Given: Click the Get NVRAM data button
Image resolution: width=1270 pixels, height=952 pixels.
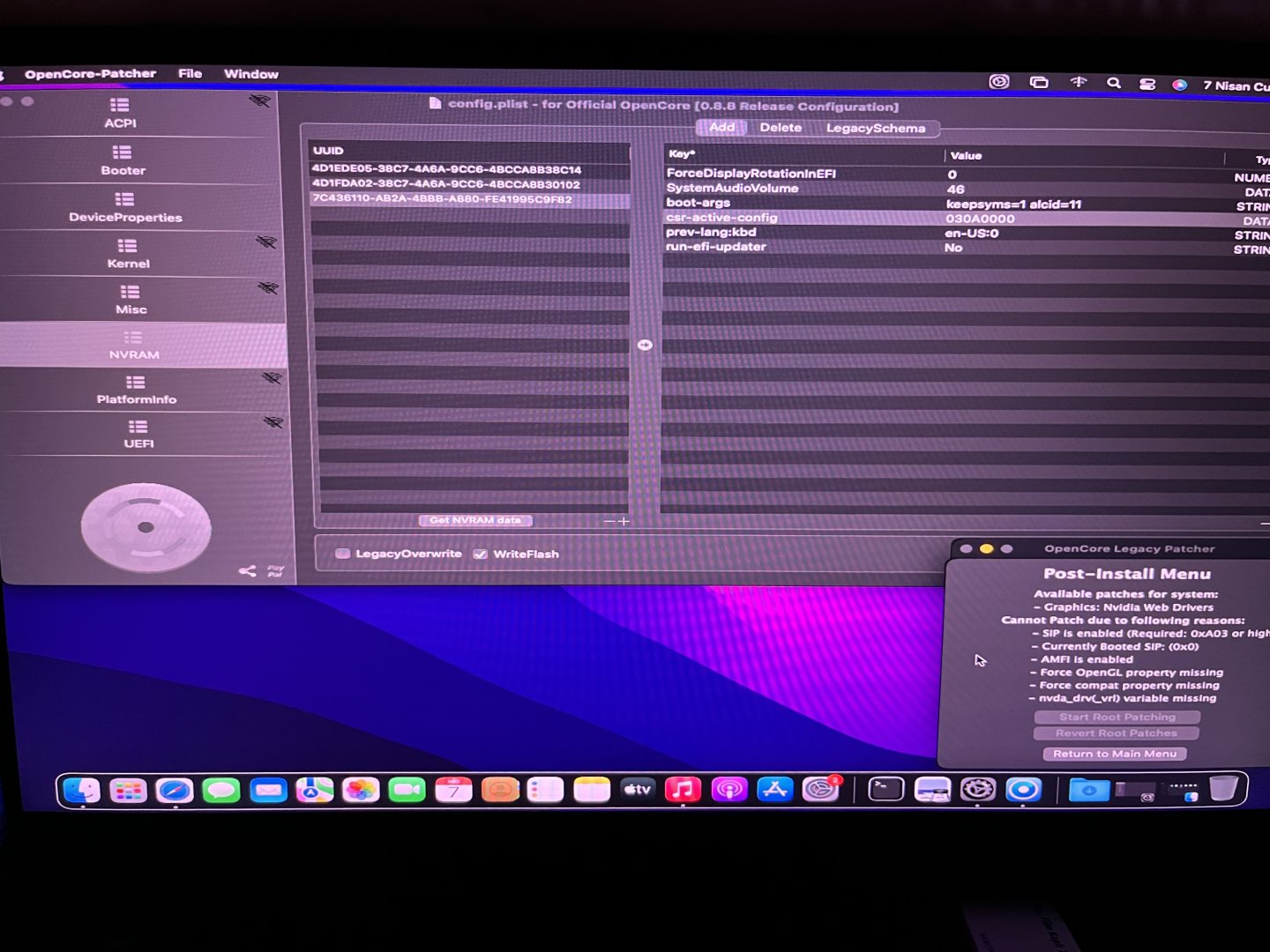Looking at the screenshot, I should [475, 520].
